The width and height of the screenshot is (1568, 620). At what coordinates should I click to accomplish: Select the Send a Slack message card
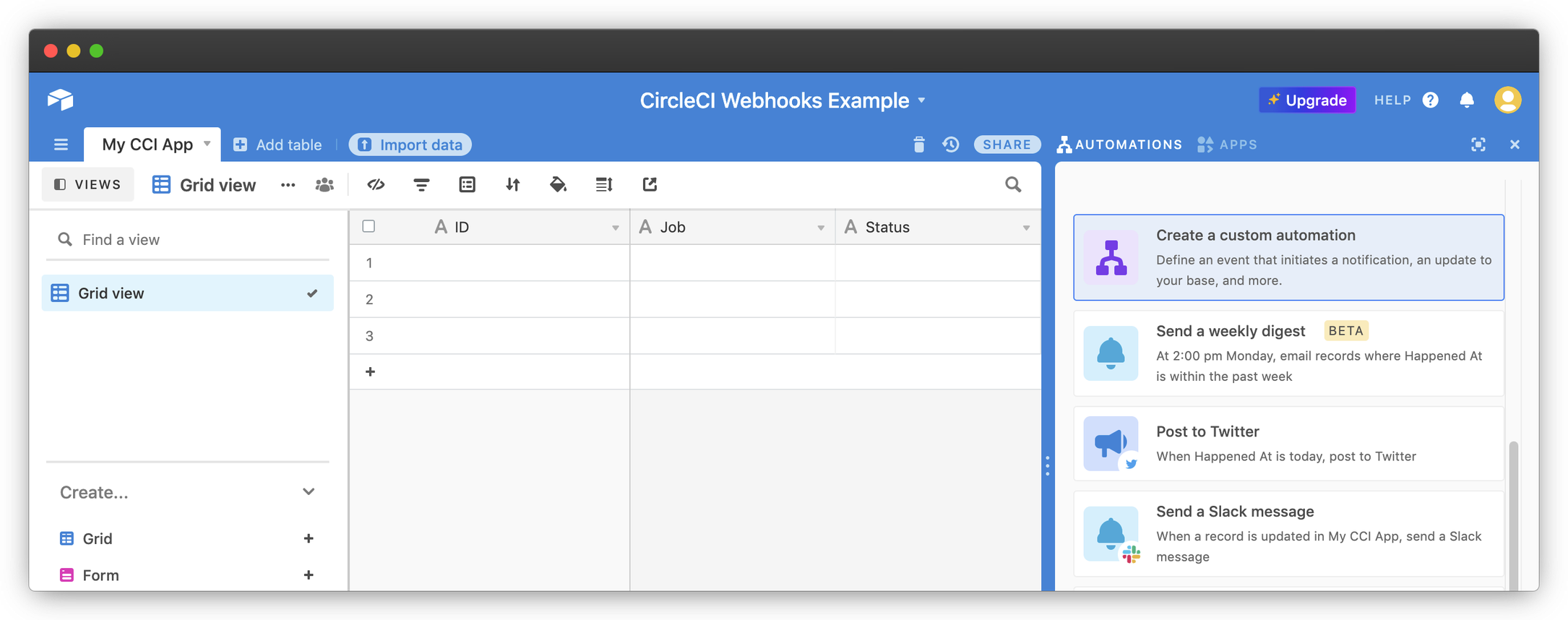click(x=1289, y=534)
